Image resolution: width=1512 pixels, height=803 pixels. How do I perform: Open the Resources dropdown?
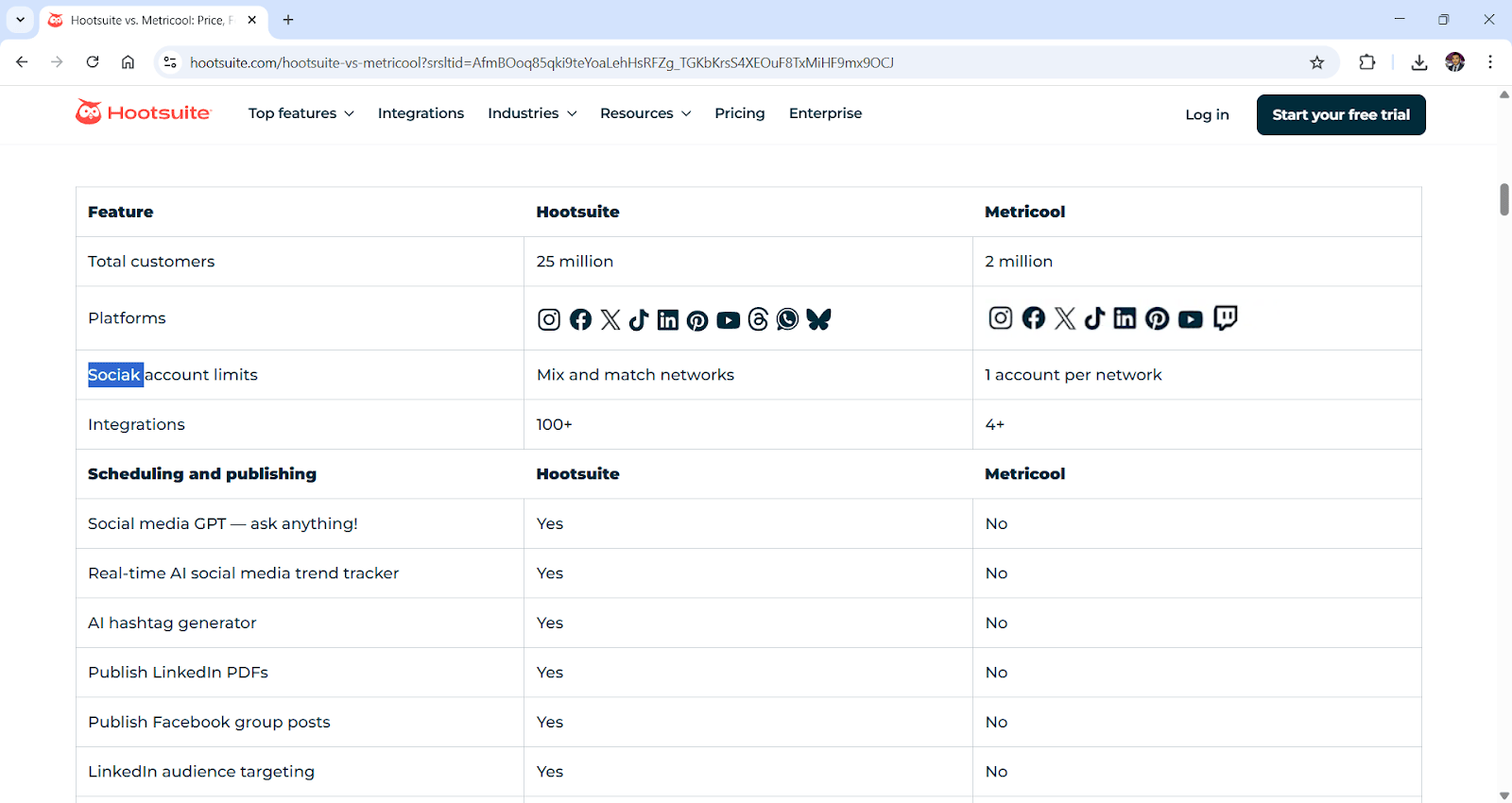click(x=644, y=113)
